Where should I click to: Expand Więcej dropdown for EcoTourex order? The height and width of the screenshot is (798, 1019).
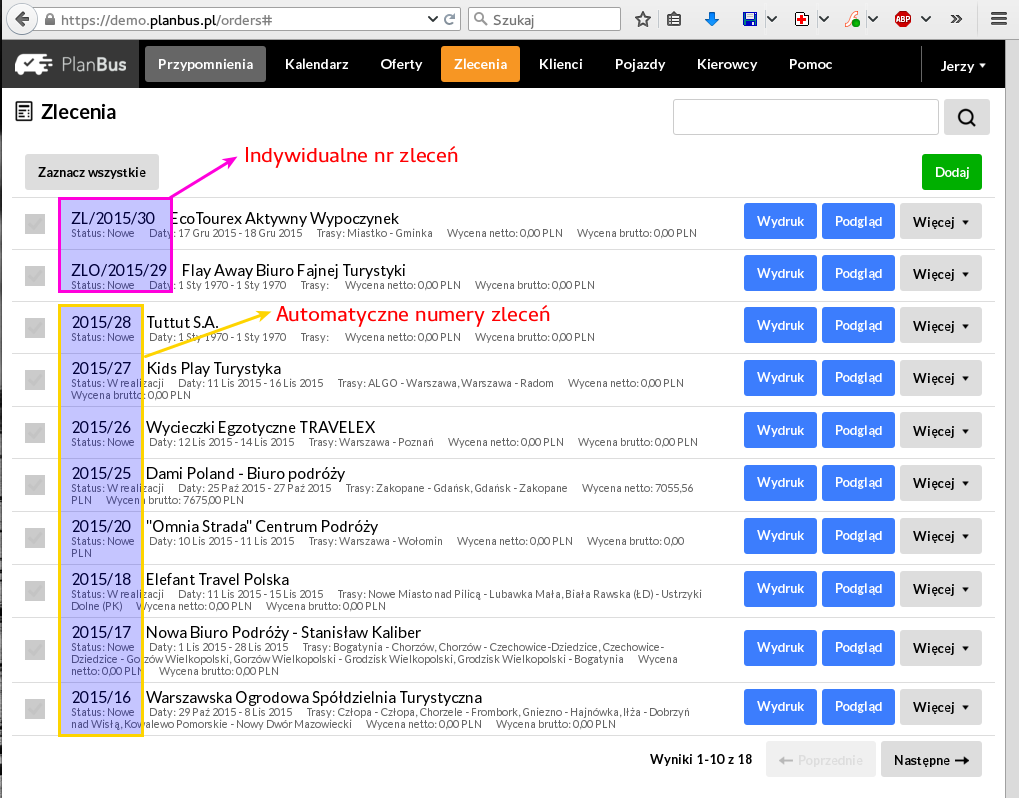tap(940, 221)
